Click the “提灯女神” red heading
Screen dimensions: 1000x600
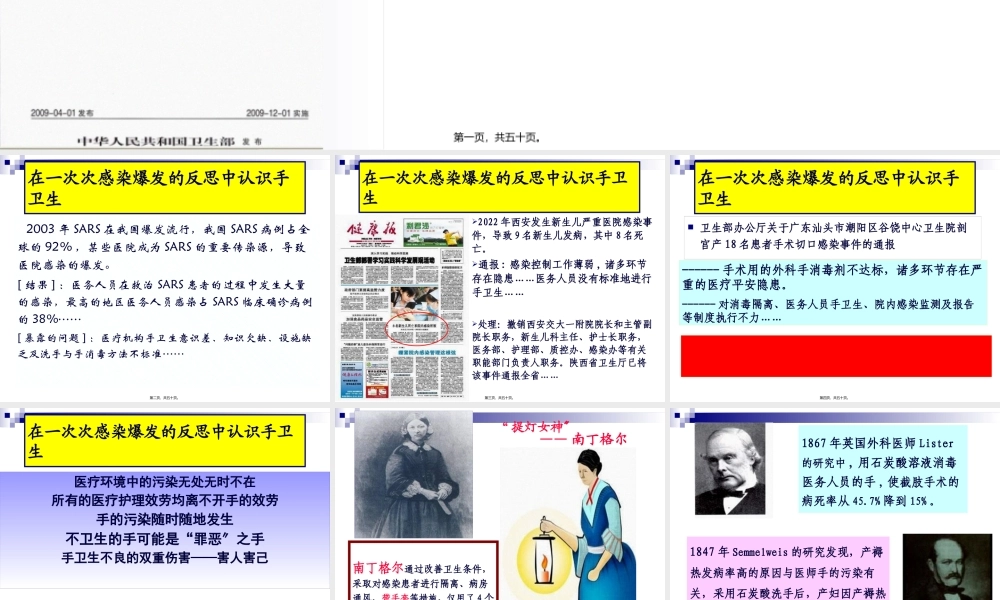[x=563, y=433]
